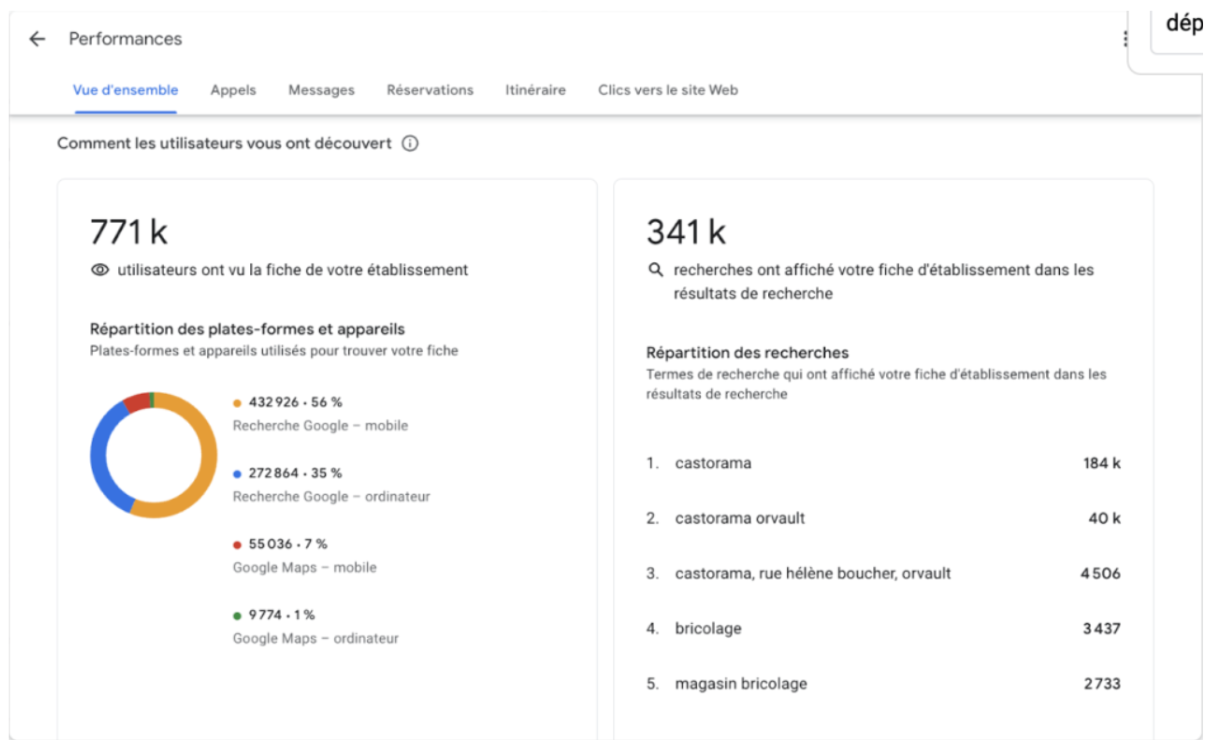Viewport: 1211px width, 747px height.
Task: Open the Messages tab
Action: (x=321, y=90)
